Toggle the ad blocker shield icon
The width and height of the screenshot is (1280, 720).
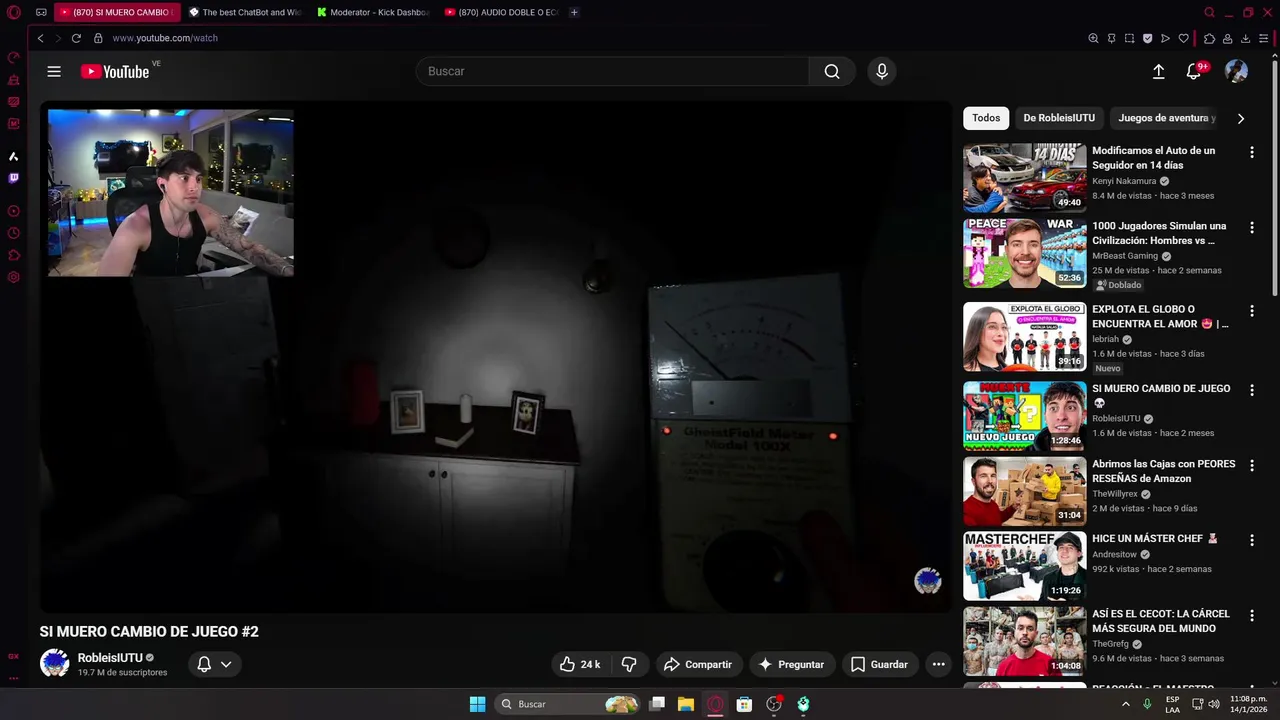coord(1147,38)
